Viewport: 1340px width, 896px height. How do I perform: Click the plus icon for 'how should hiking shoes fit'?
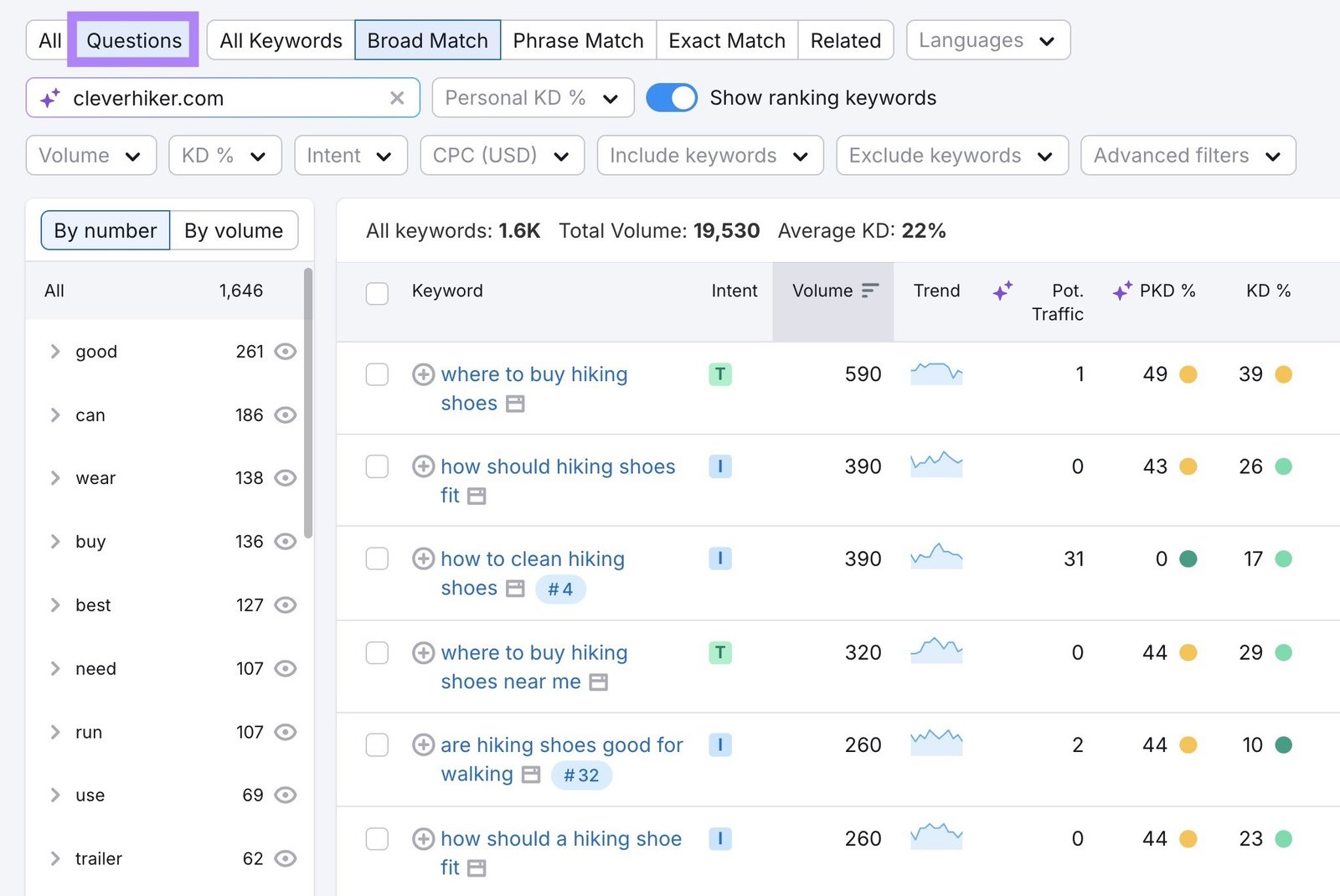point(423,466)
